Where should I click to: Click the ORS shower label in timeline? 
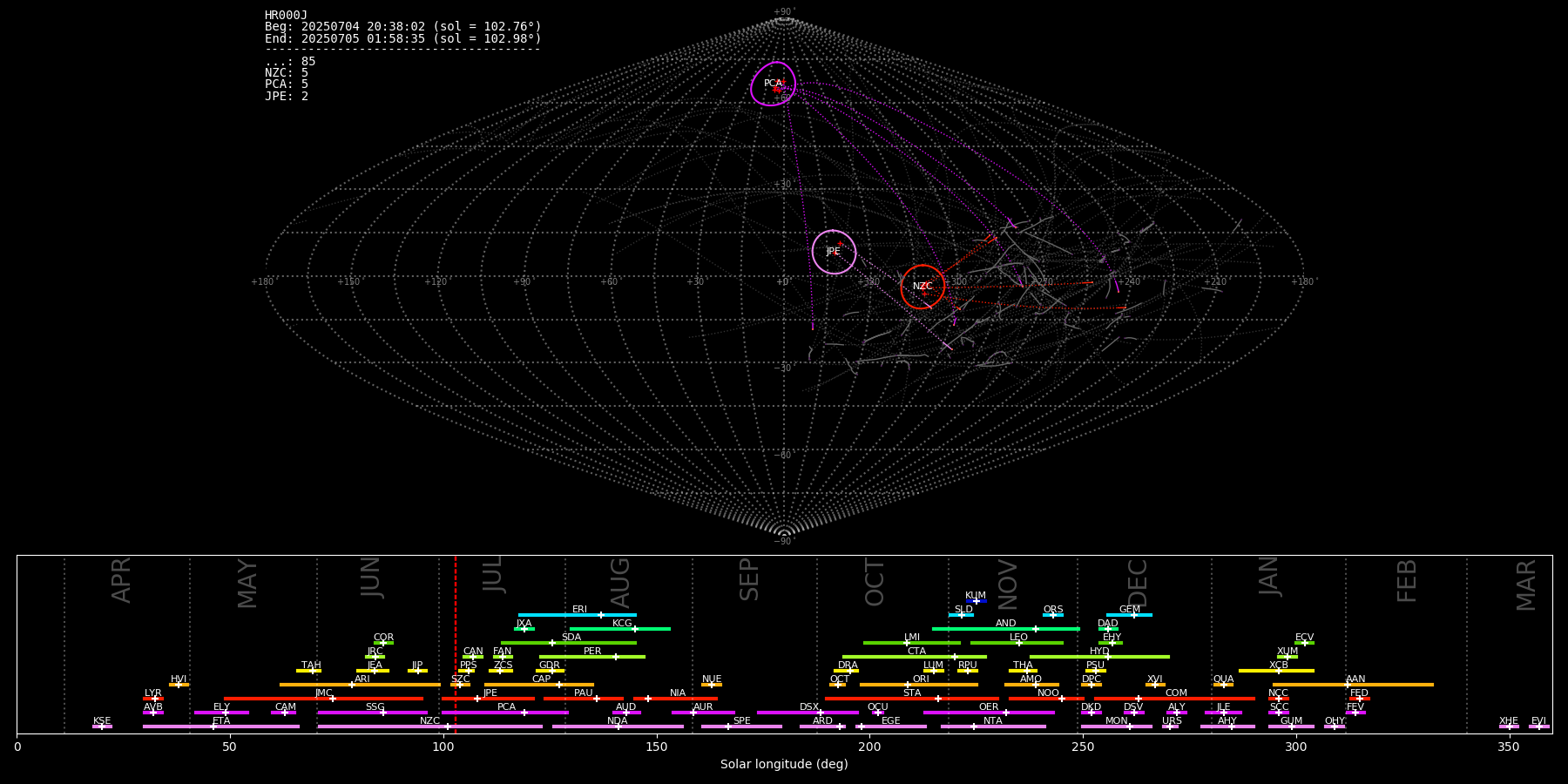point(1053,610)
